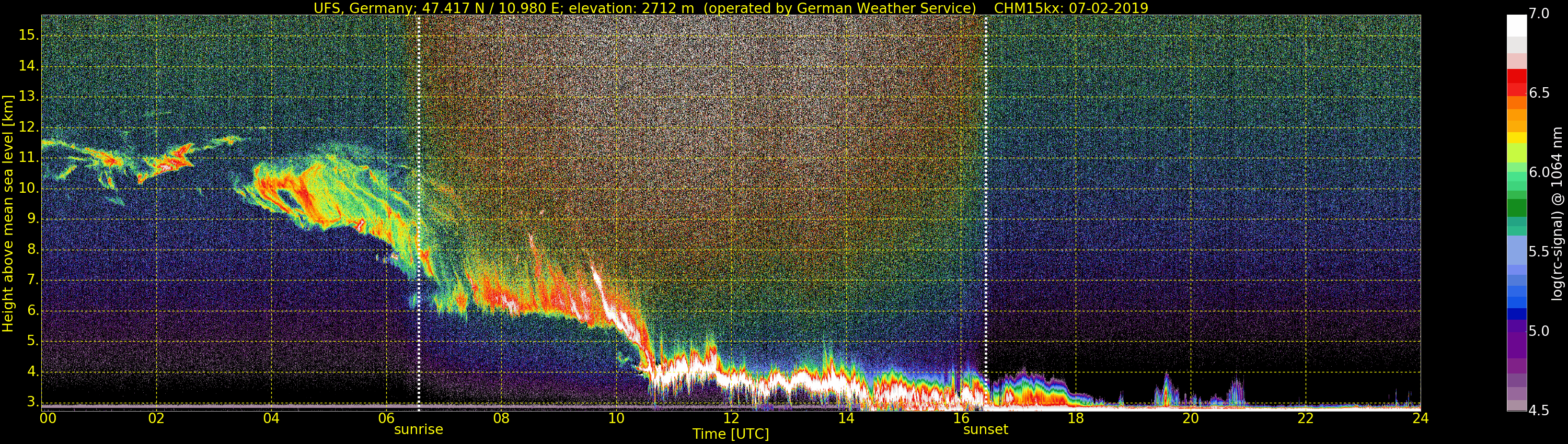This screenshot has height=444, width=1568.
Task: Click the plot title beginning 'UFS, Germany'
Action: click(731, 8)
